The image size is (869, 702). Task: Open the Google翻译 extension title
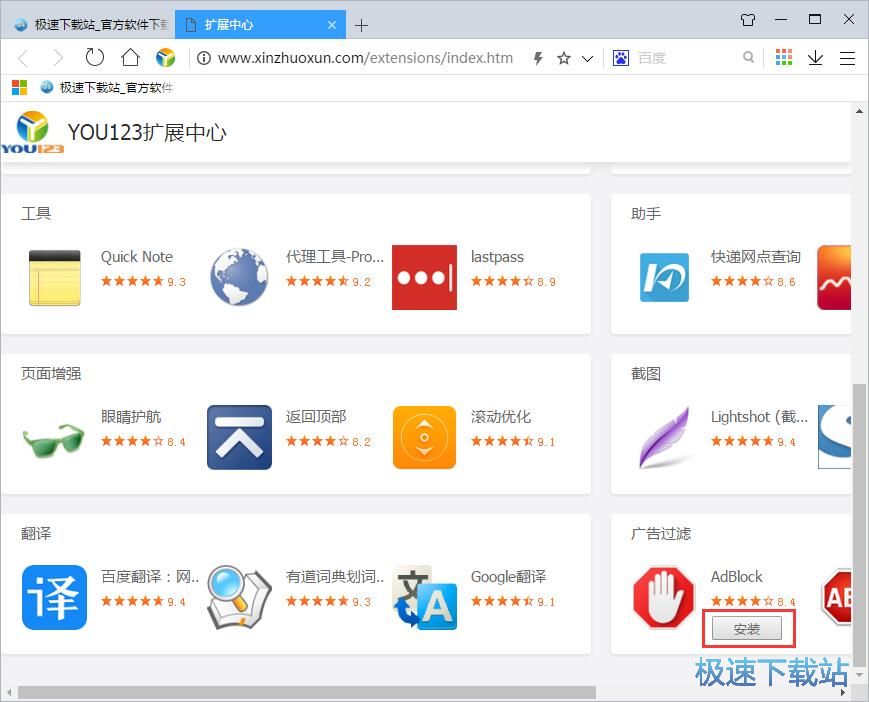(x=508, y=577)
